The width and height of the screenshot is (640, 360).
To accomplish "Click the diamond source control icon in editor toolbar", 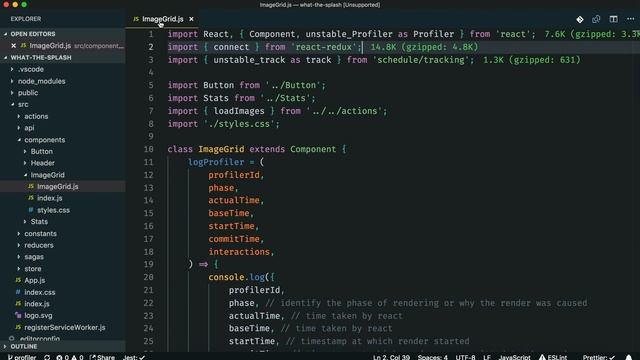I will (580, 19).
